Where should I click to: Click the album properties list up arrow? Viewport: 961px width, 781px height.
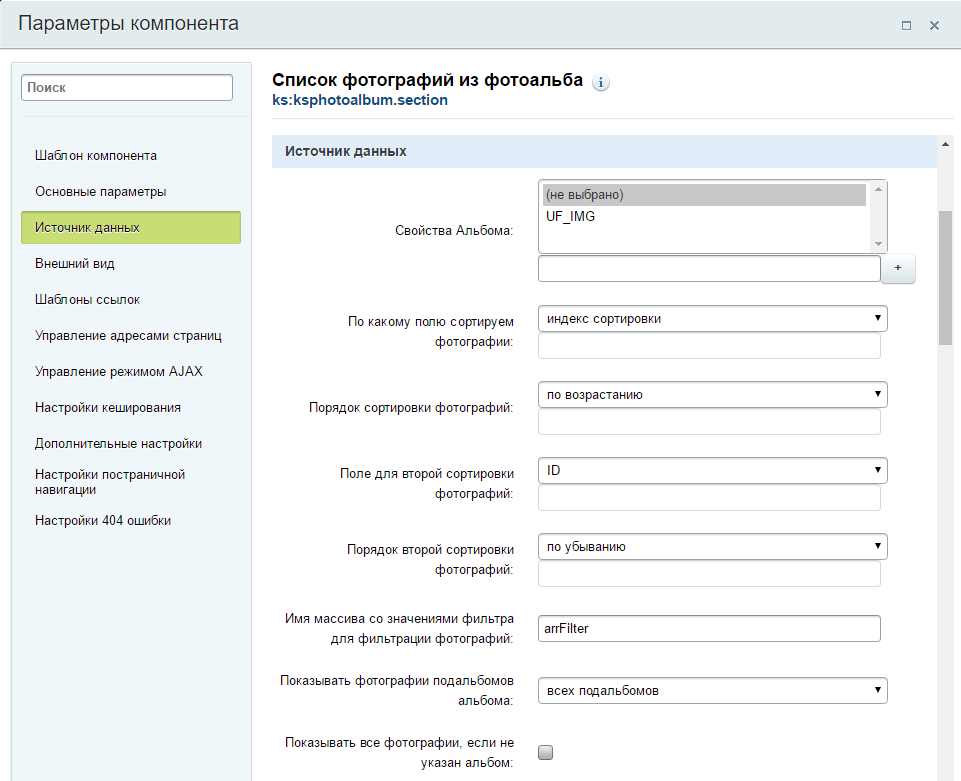tap(878, 189)
